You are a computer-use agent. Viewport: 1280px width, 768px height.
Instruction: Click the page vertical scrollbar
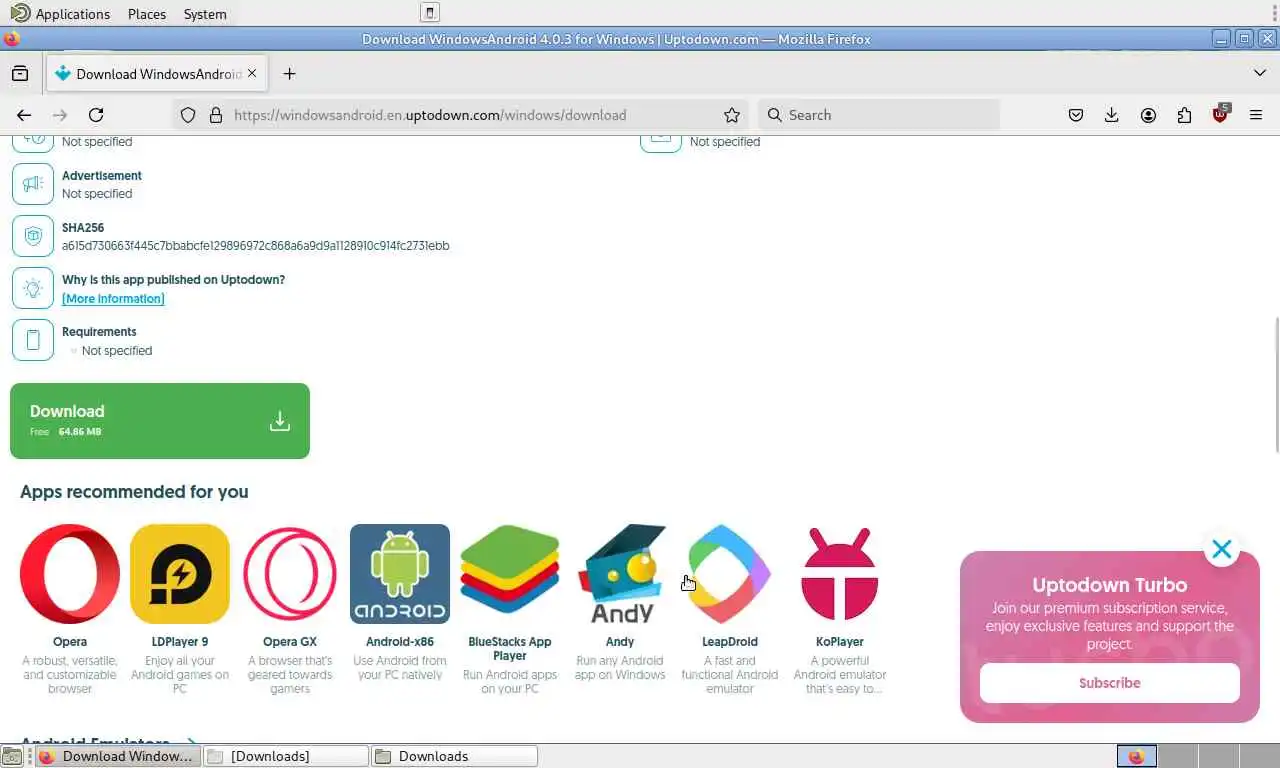tap(1275, 385)
